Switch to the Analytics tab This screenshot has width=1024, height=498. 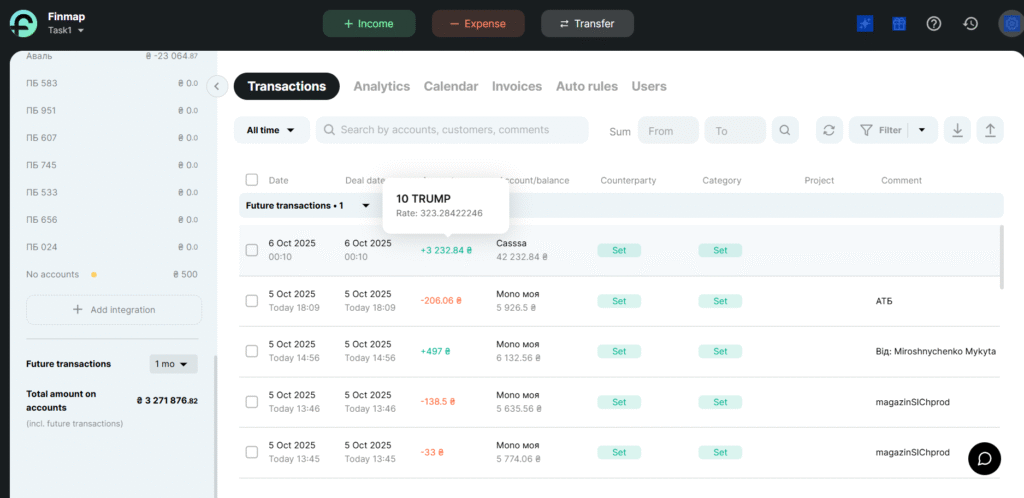(381, 87)
